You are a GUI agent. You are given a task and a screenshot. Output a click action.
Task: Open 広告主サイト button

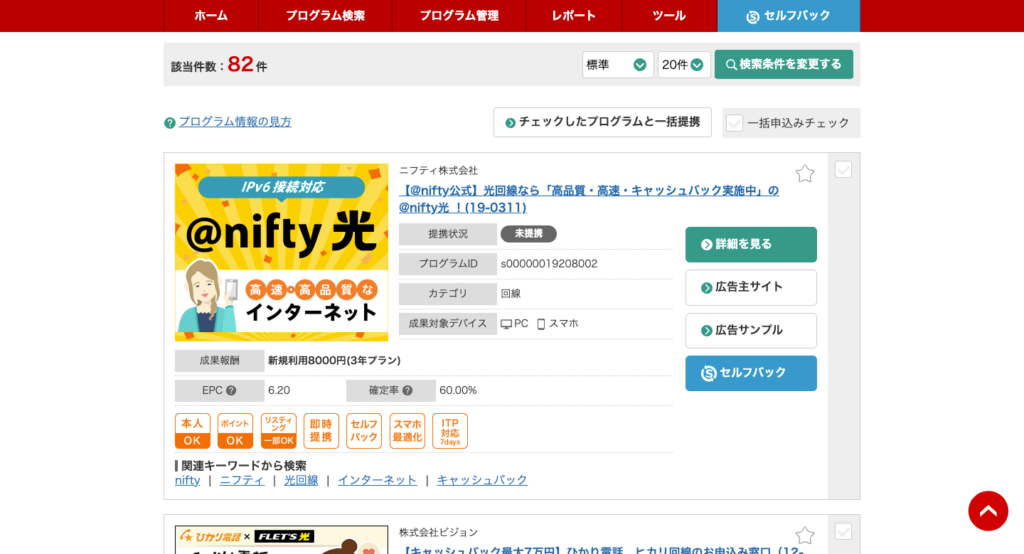751,287
